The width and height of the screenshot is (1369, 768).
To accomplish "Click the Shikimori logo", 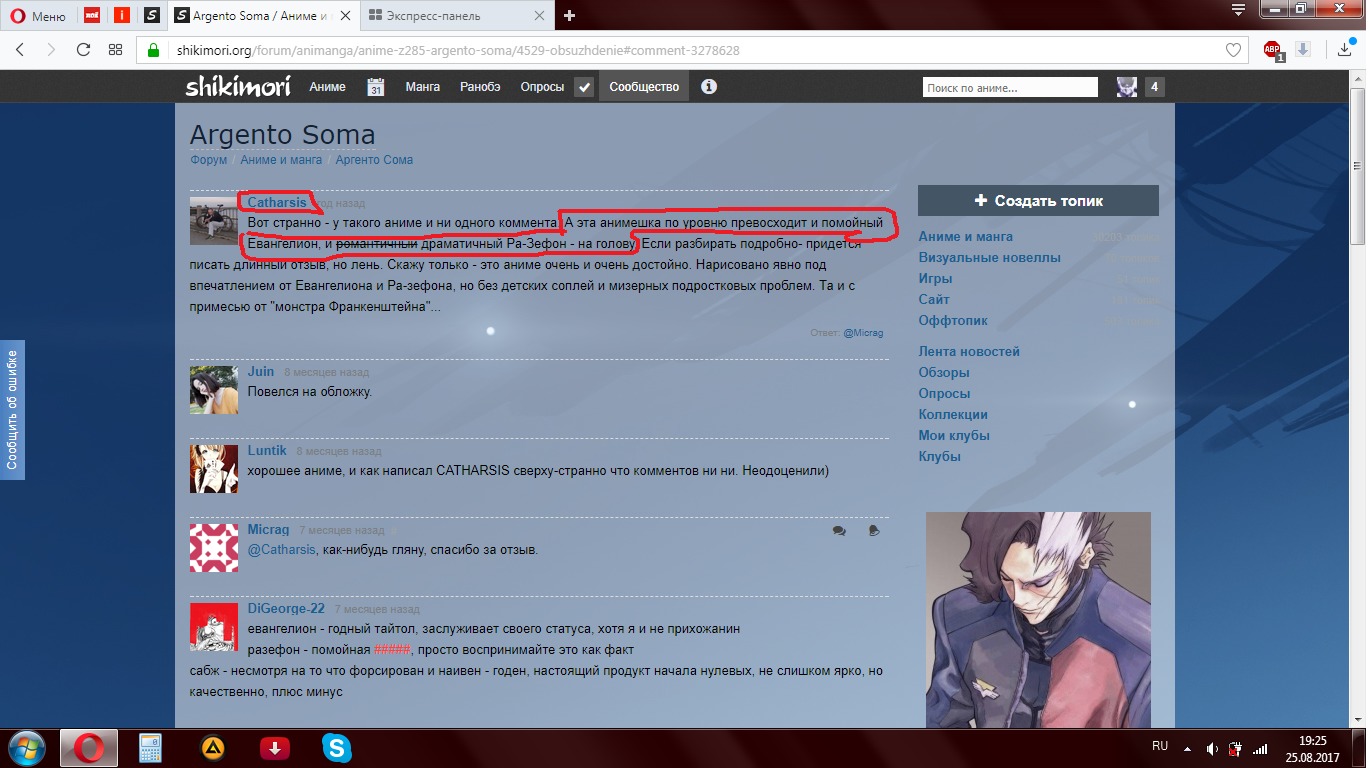I will point(238,87).
